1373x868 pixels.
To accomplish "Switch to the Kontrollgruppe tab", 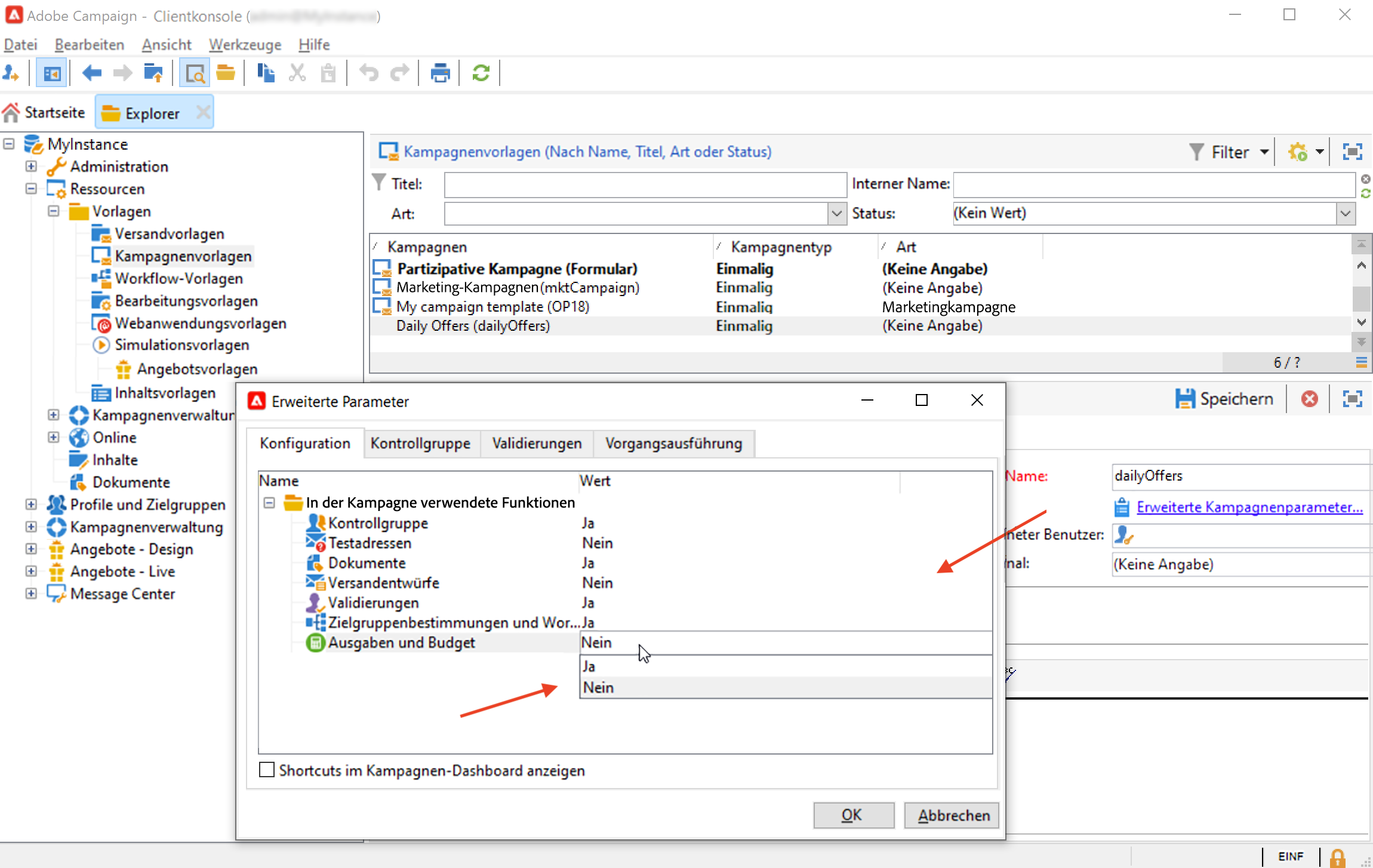I will 420,444.
